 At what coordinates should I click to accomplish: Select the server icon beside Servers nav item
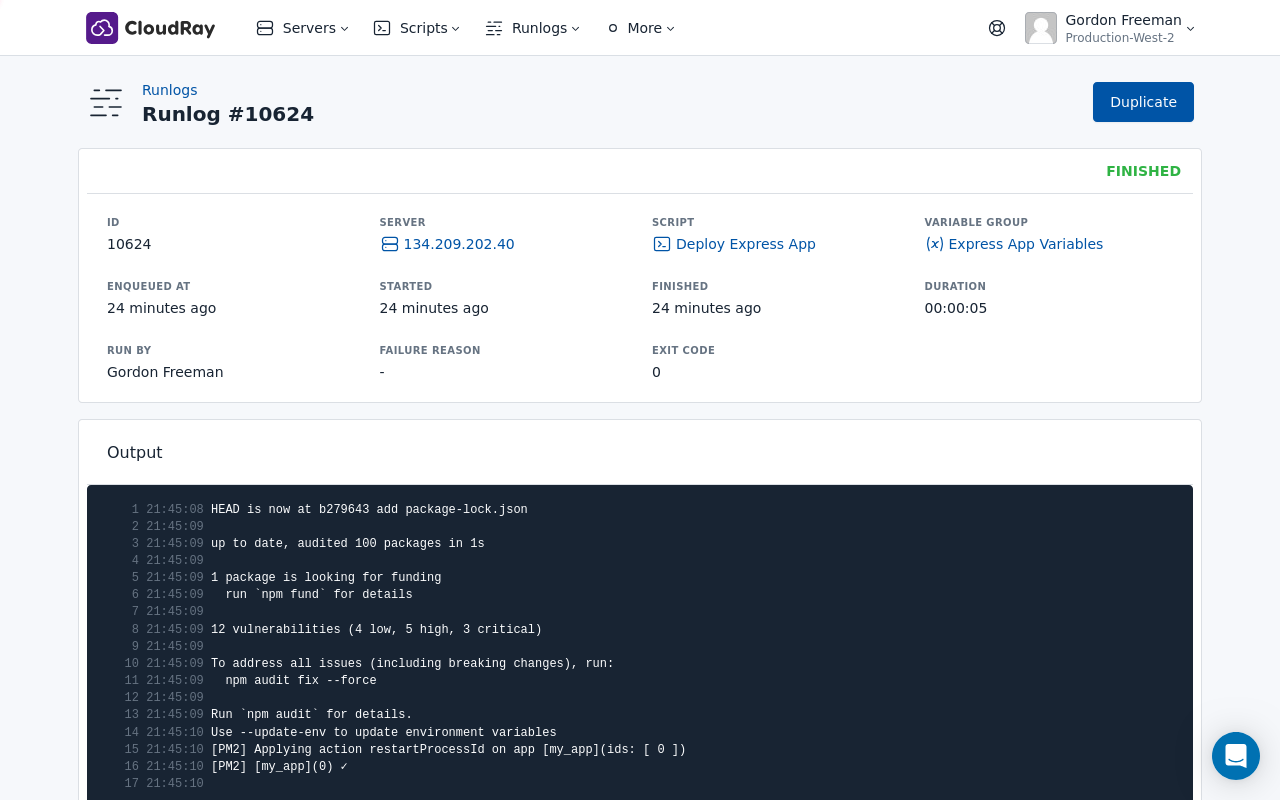click(263, 28)
